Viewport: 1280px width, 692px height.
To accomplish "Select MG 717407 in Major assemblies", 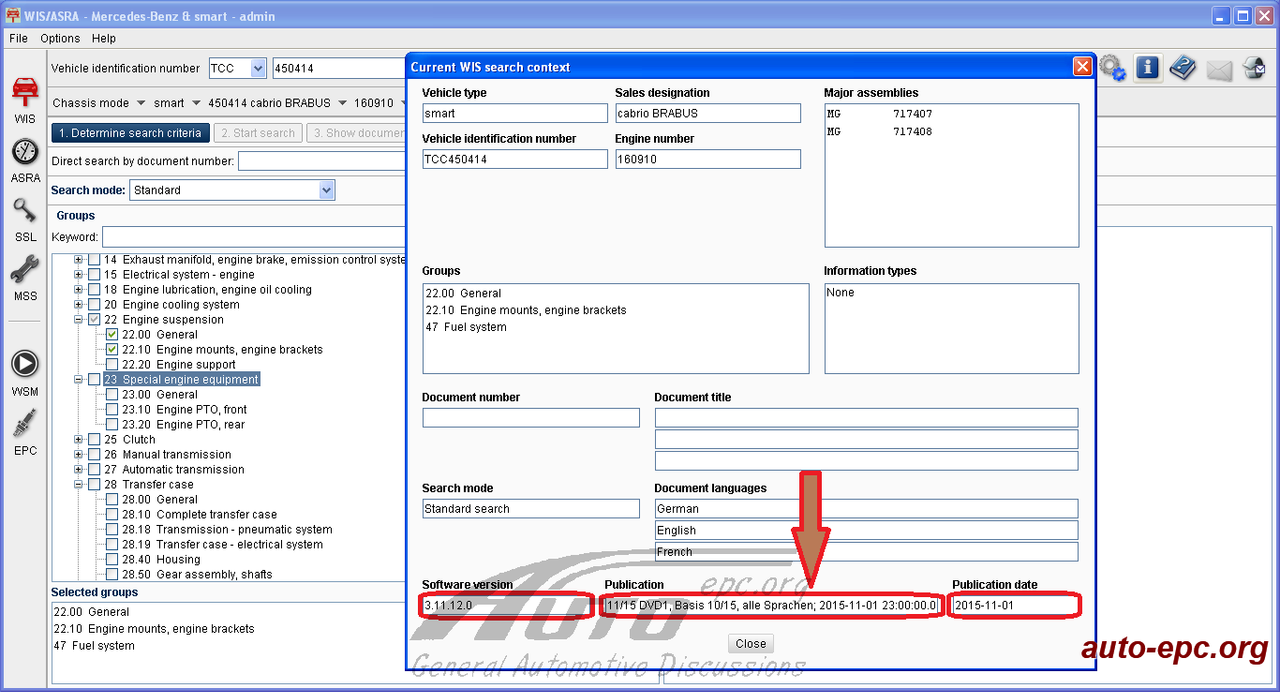I will point(880,114).
